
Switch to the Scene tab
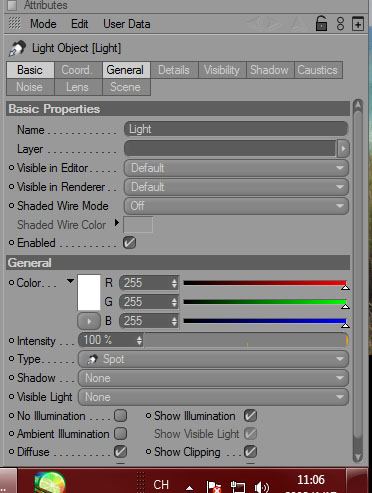click(126, 87)
